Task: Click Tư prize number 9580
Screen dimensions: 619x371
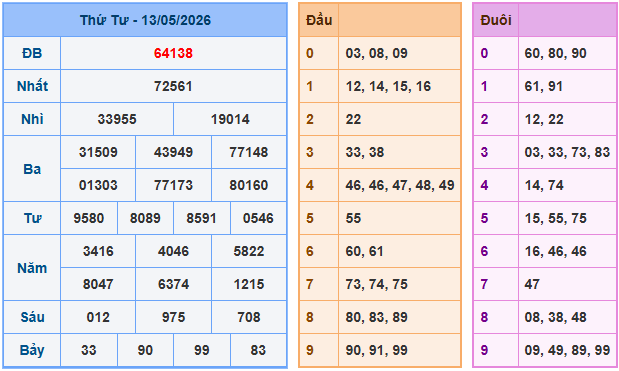Action: coord(89,218)
